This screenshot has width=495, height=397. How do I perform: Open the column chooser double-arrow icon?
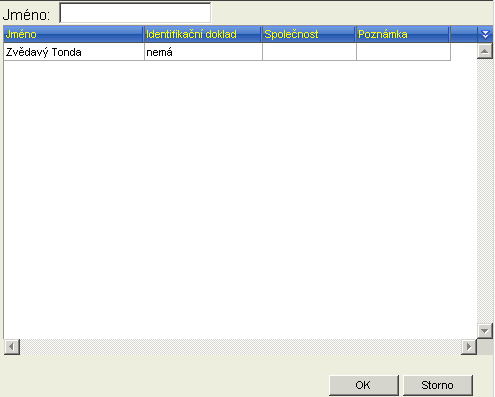[485, 34]
